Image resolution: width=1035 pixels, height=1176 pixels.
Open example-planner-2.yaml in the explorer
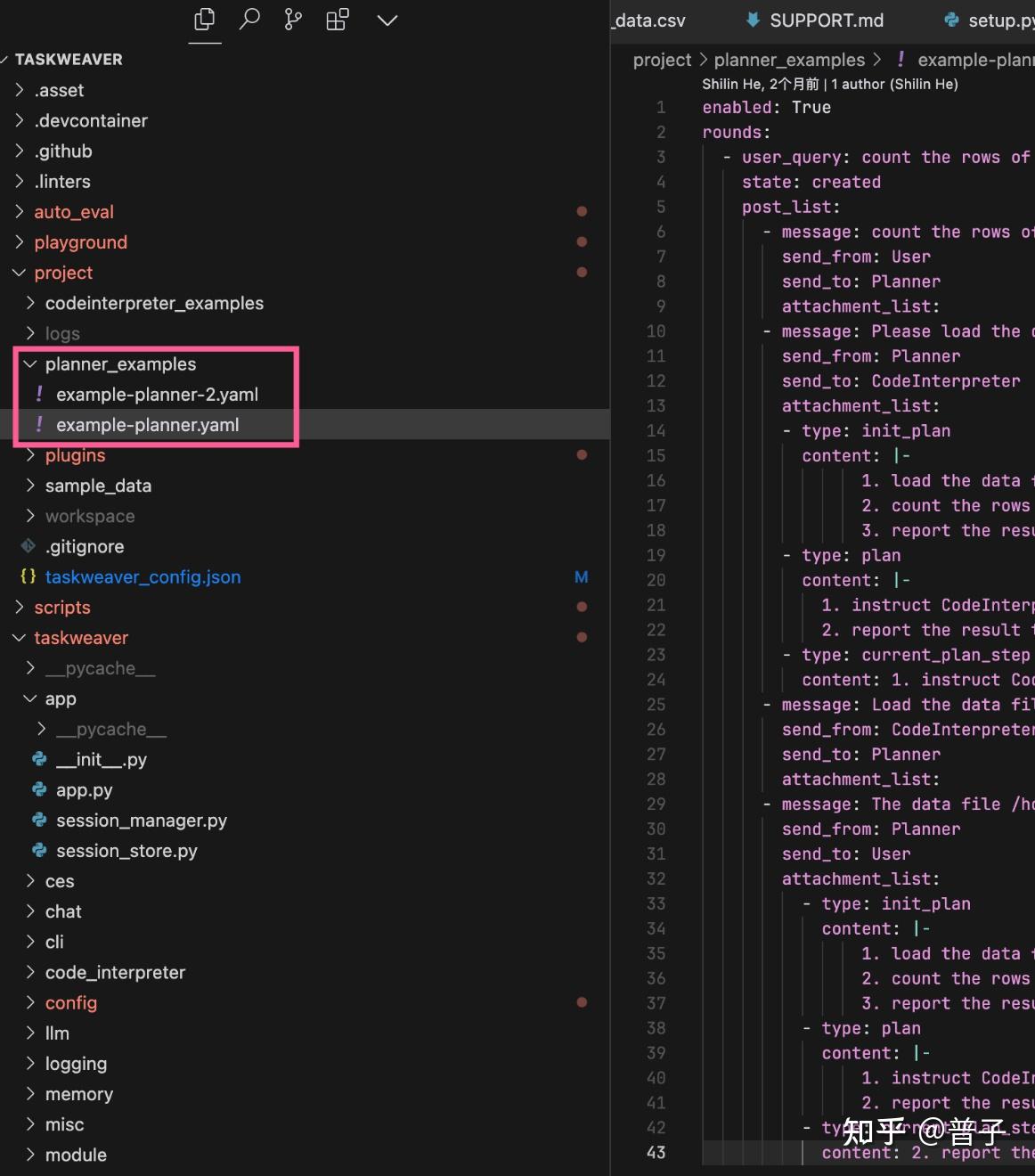[x=157, y=394]
